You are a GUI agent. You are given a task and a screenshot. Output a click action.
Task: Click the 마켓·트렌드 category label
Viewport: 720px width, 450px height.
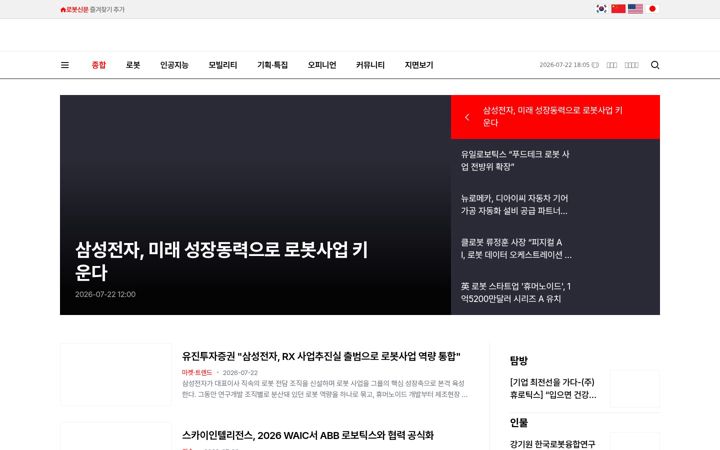tap(197, 372)
